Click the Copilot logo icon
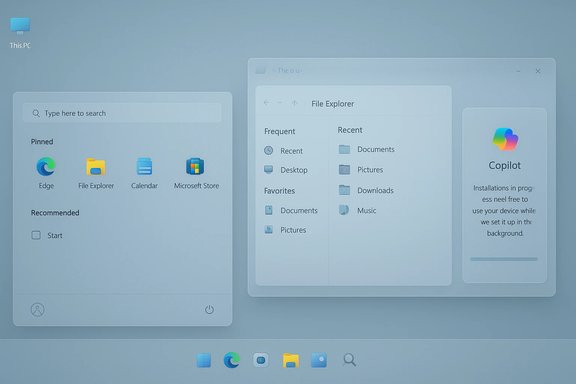The width and height of the screenshot is (576, 384). coord(505,139)
